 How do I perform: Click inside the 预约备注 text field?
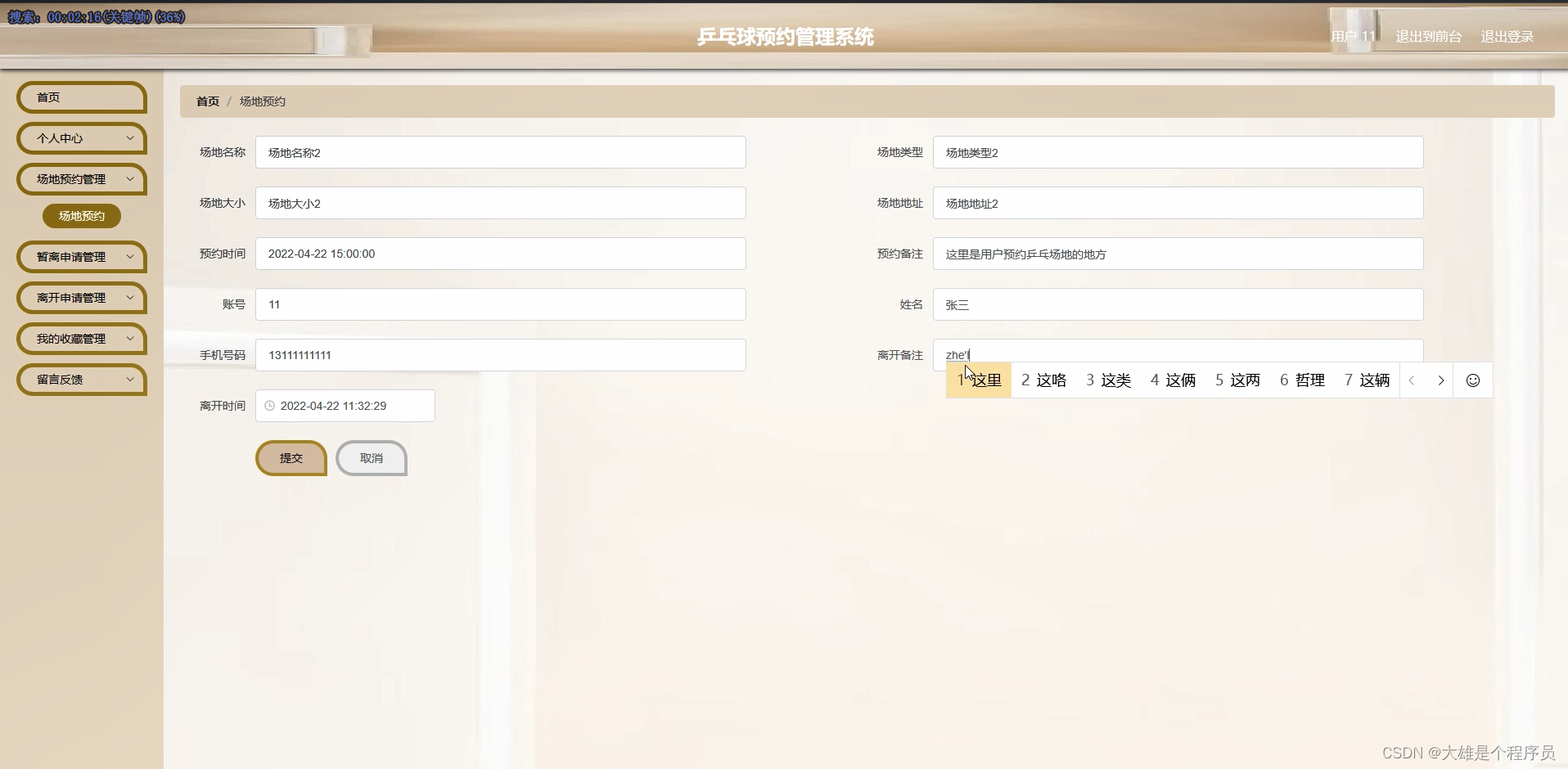click(x=1178, y=254)
